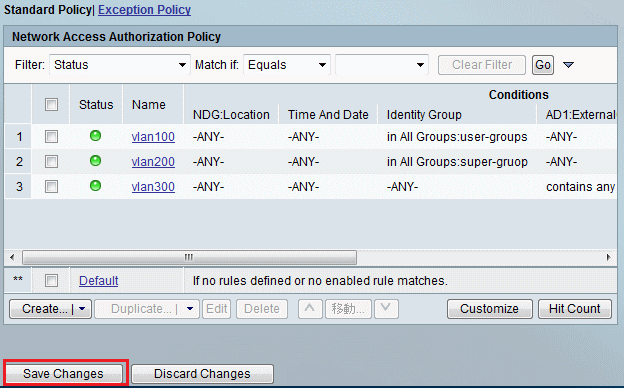
Task: Open the Filter Status dropdown
Action: point(120,65)
